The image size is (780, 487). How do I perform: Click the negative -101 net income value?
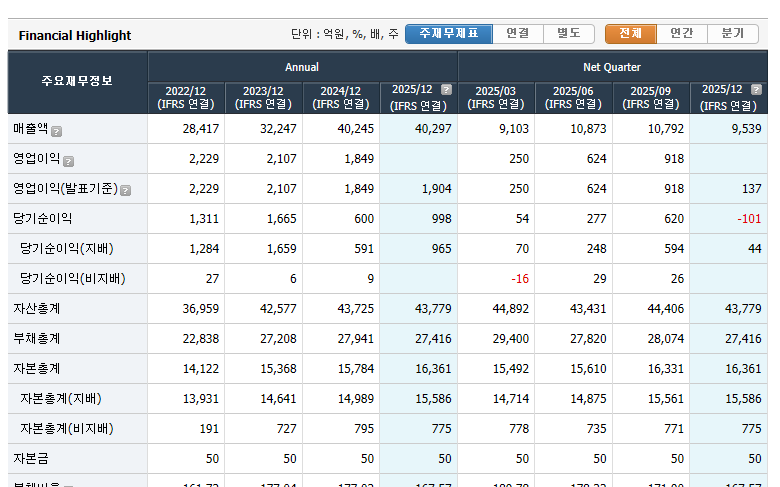[x=749, y=219]
